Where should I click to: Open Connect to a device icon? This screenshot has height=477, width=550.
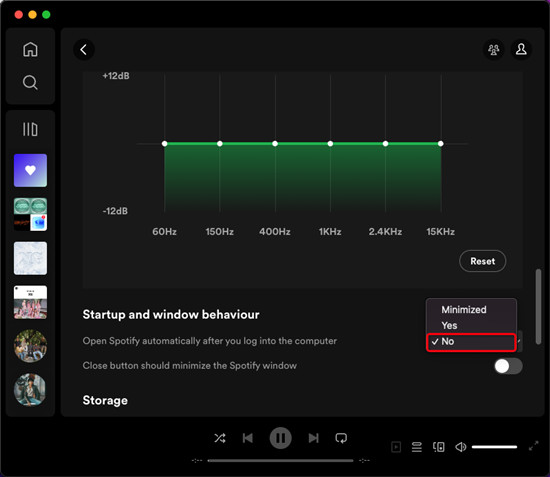point(438,447)
